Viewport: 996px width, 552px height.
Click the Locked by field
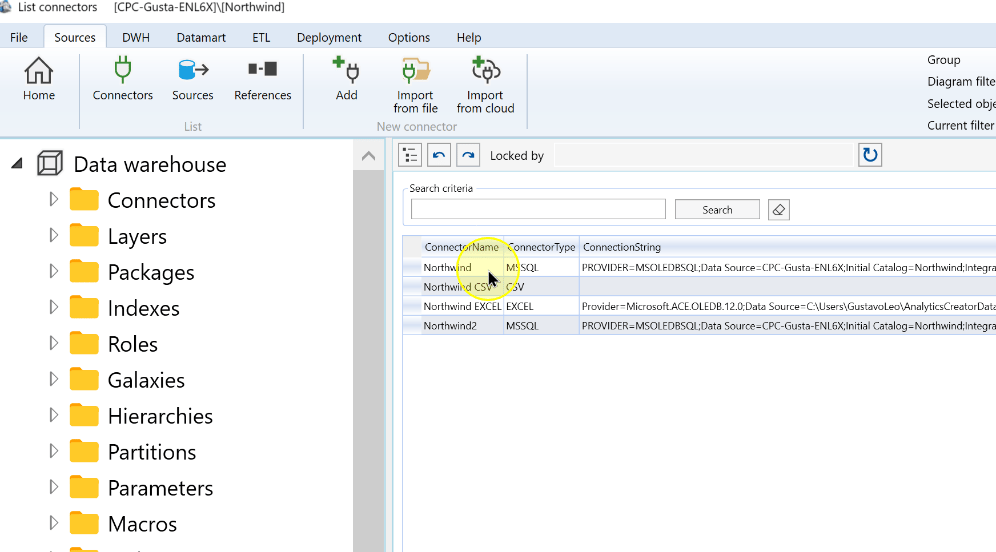[x=703, y=156]
